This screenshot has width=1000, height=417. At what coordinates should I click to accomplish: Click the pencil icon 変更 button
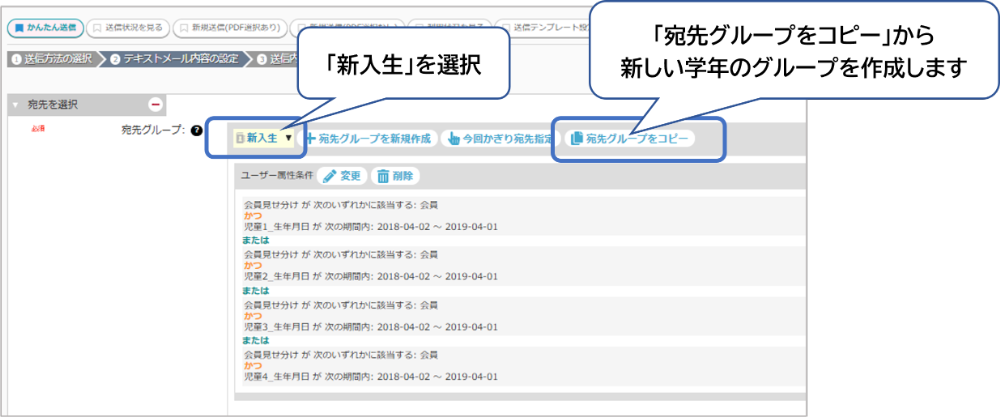point(330,175)
